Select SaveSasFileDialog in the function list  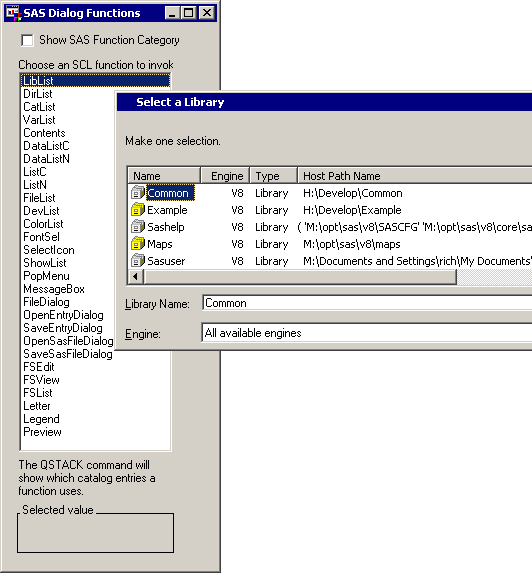[68, 354]
